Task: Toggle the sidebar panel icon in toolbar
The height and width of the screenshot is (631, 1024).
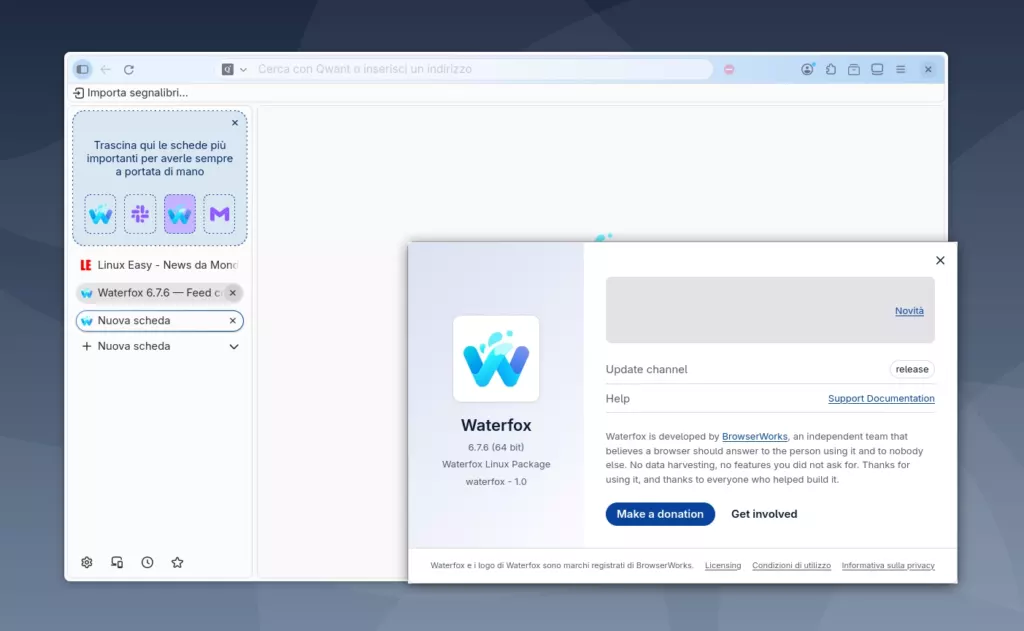Action: coord(82,69)
